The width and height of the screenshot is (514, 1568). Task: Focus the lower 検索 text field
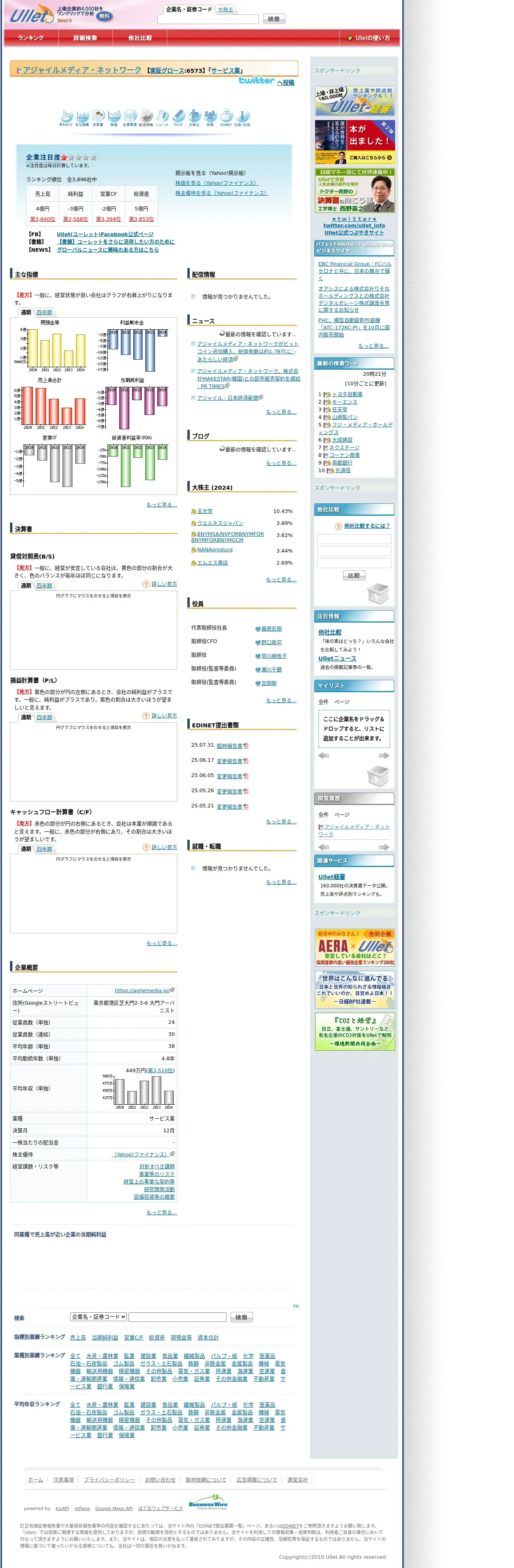tap(178, 1317)
